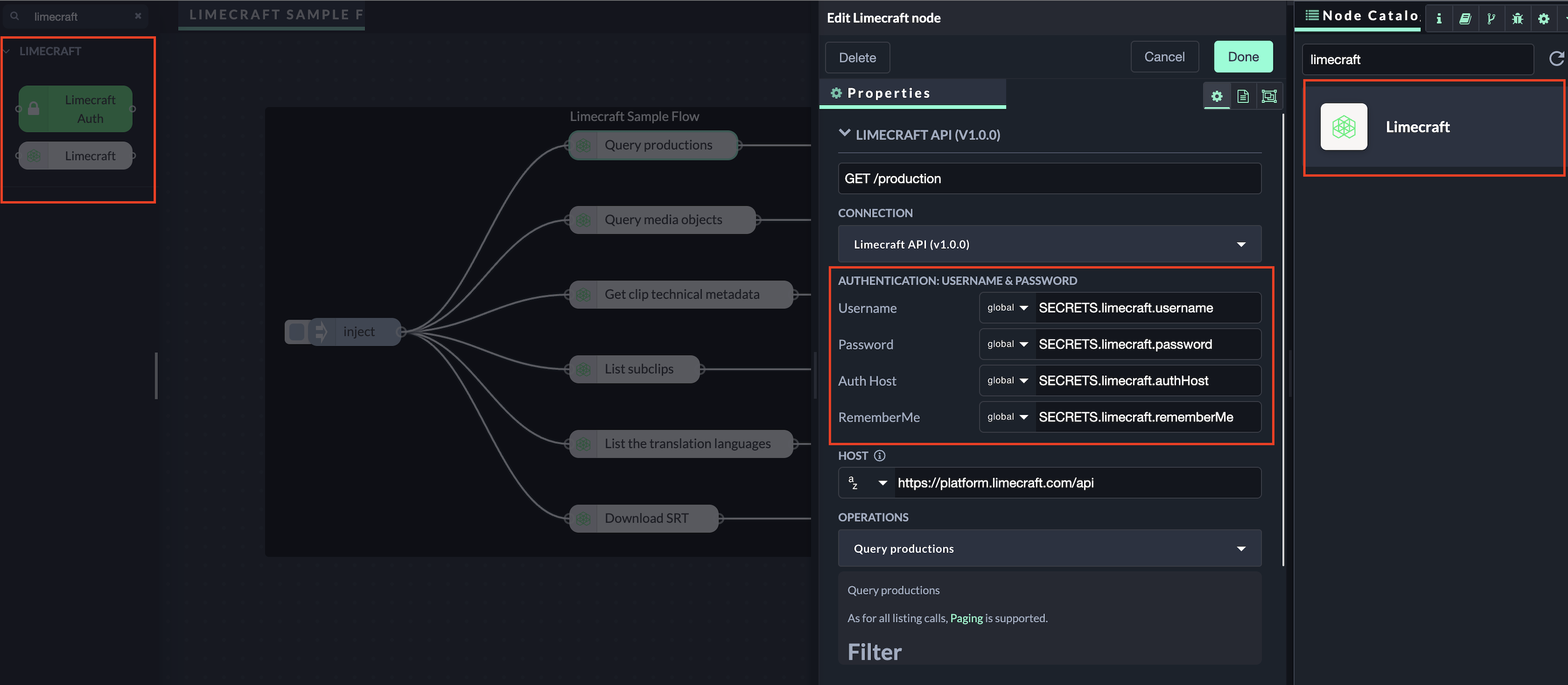This screenshot has width=1568, height=685.
Task: Toggle the inject node trigger button
Action: point(296,332)
